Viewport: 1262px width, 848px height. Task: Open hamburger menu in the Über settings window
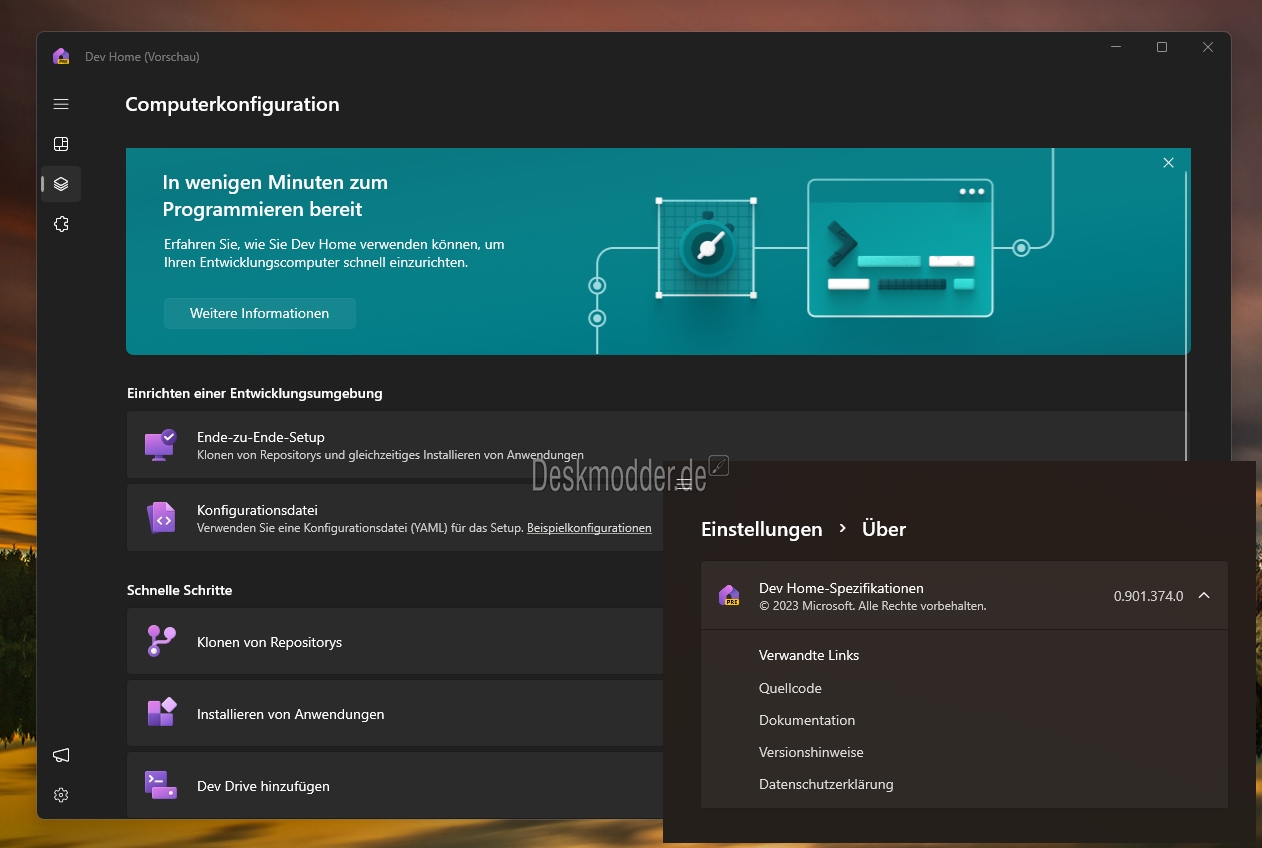pos(684,483)
